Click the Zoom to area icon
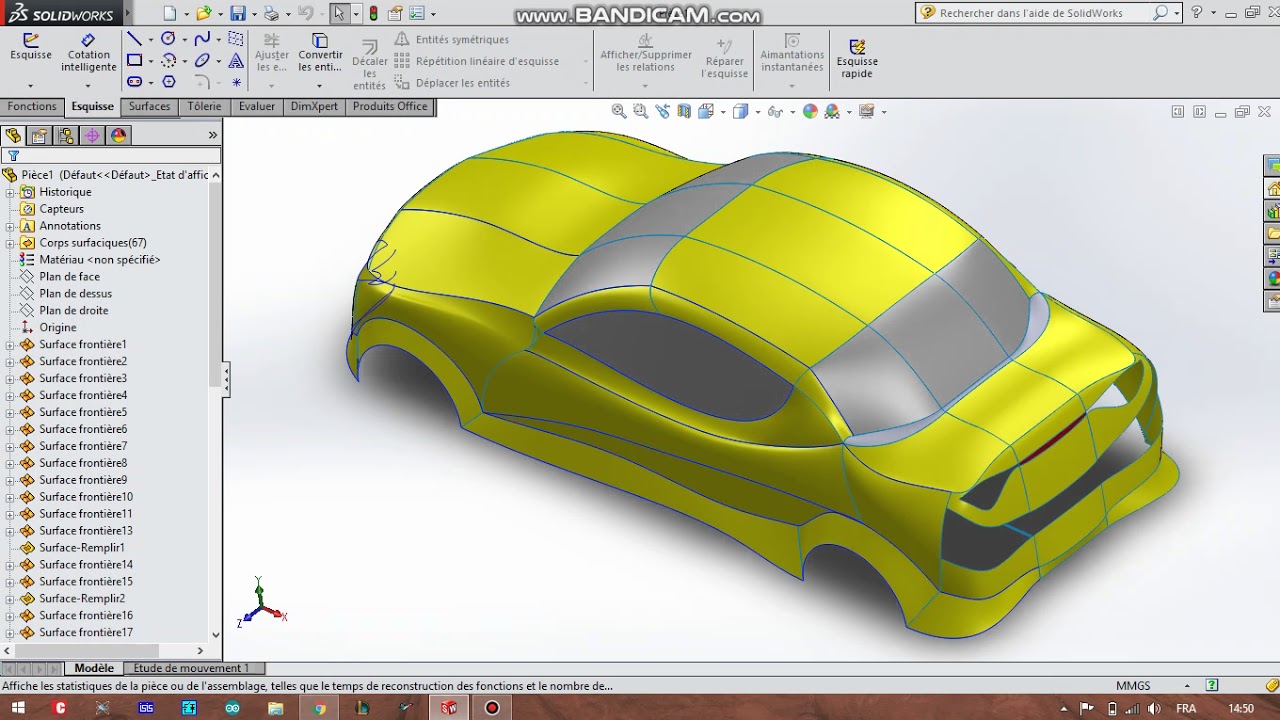 coord(641,112)
